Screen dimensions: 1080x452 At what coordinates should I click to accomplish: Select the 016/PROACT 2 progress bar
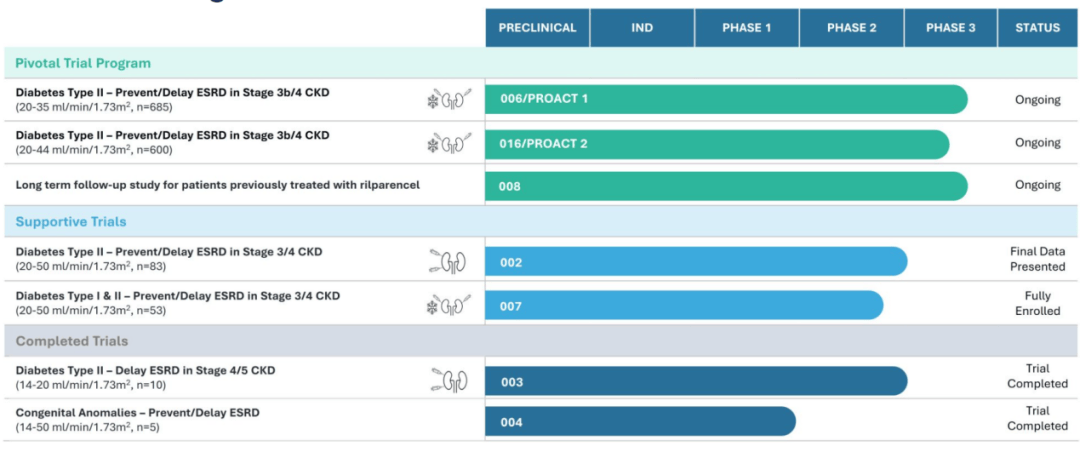[717, 144]
